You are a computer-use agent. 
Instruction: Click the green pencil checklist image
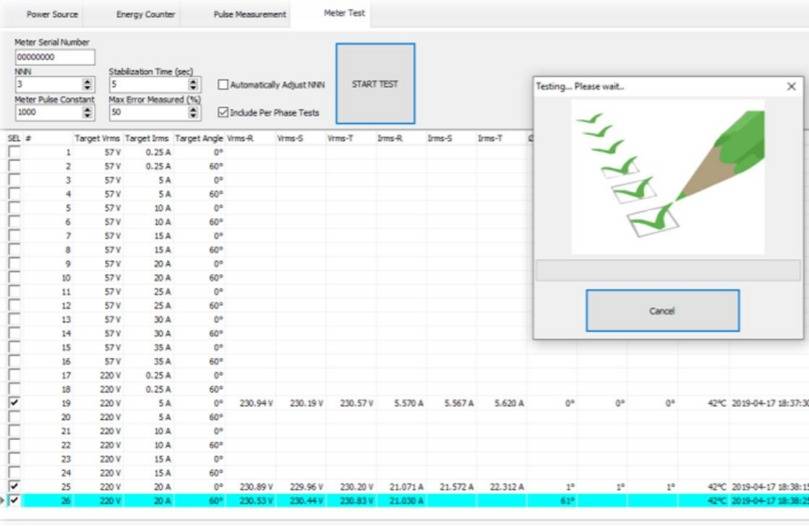coord(667,177)
